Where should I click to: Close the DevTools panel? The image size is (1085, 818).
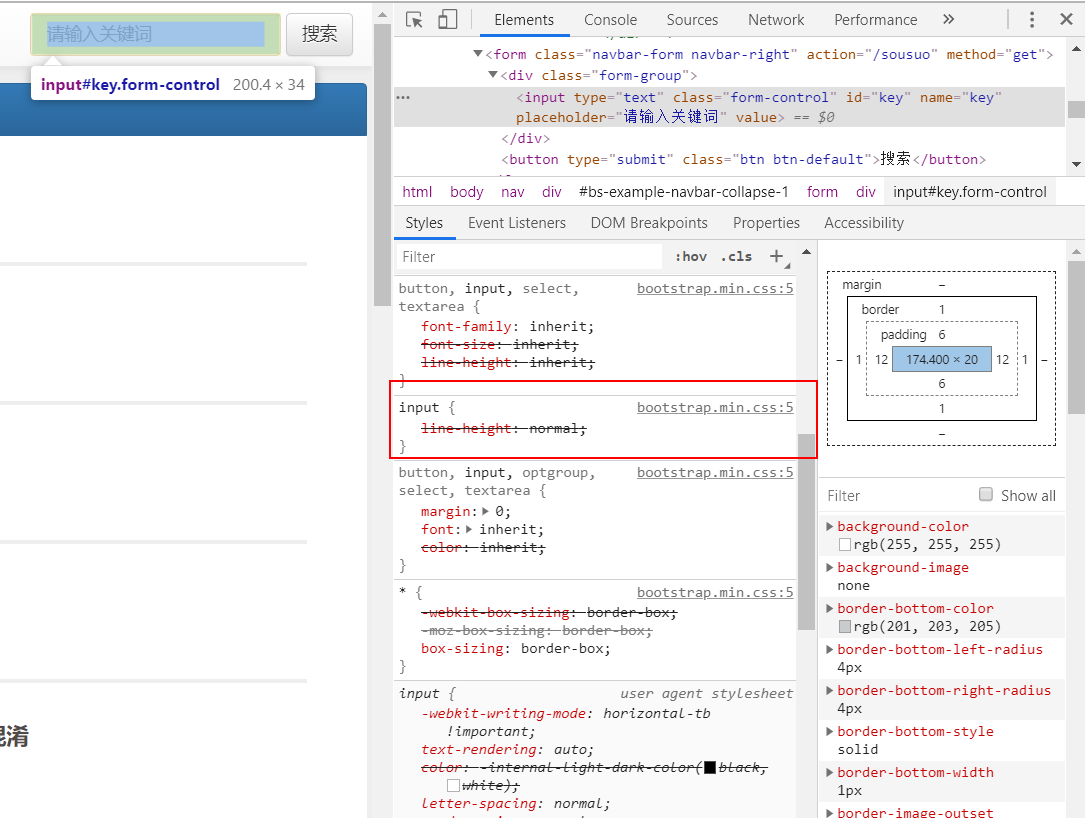[1066, 19]
